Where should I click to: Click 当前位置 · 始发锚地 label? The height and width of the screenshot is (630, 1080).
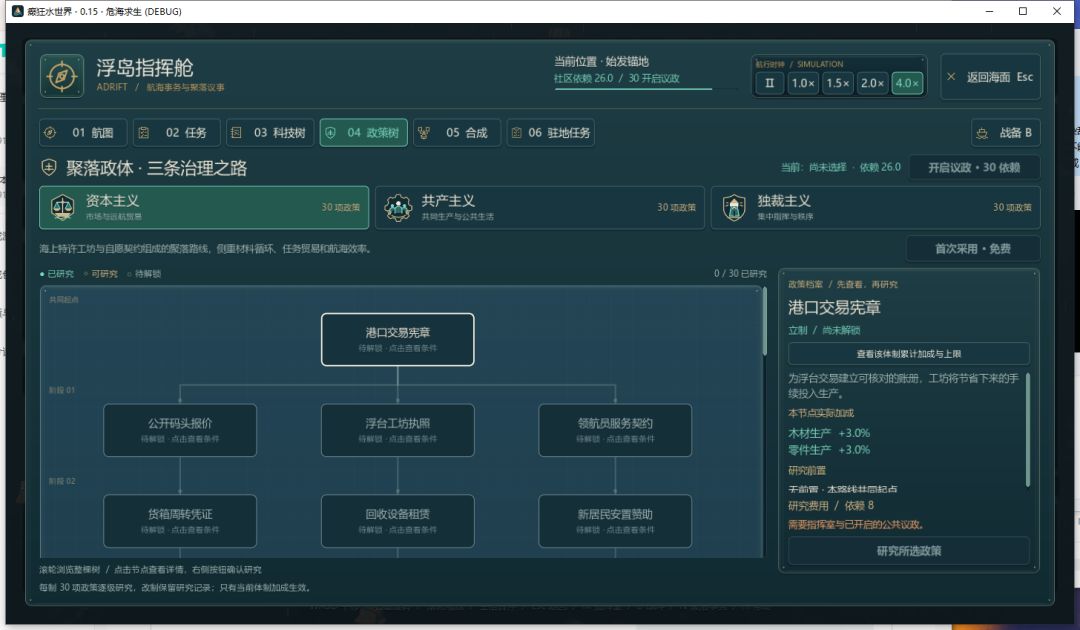(601, 61)
